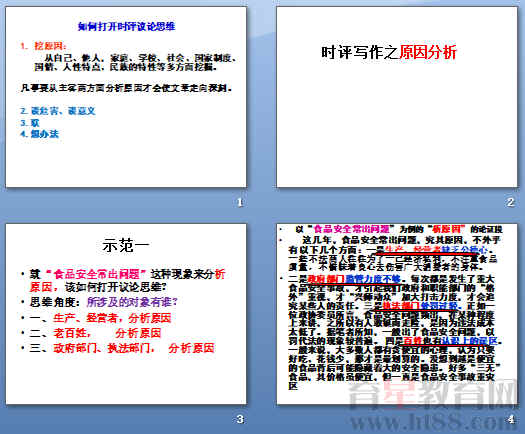Click bullet 一、生产、经营者 on slide 3
Image resolution: width=525 pixels, height=434 pixels.
tap(100, 318)
